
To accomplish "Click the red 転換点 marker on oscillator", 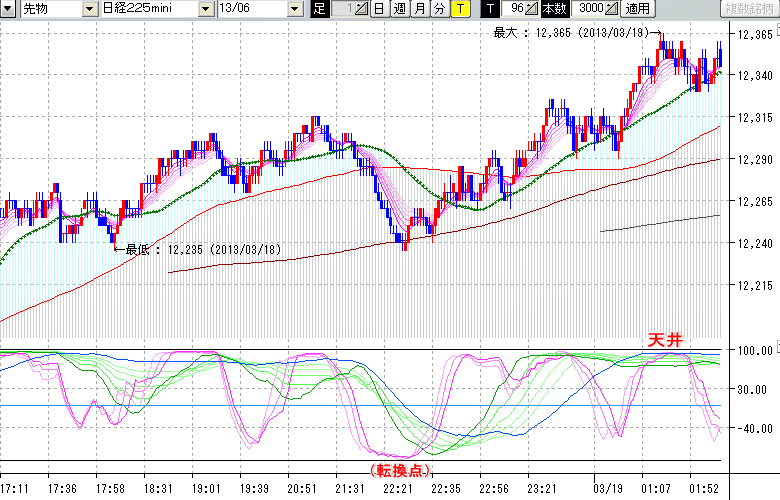I will (400, 470).
